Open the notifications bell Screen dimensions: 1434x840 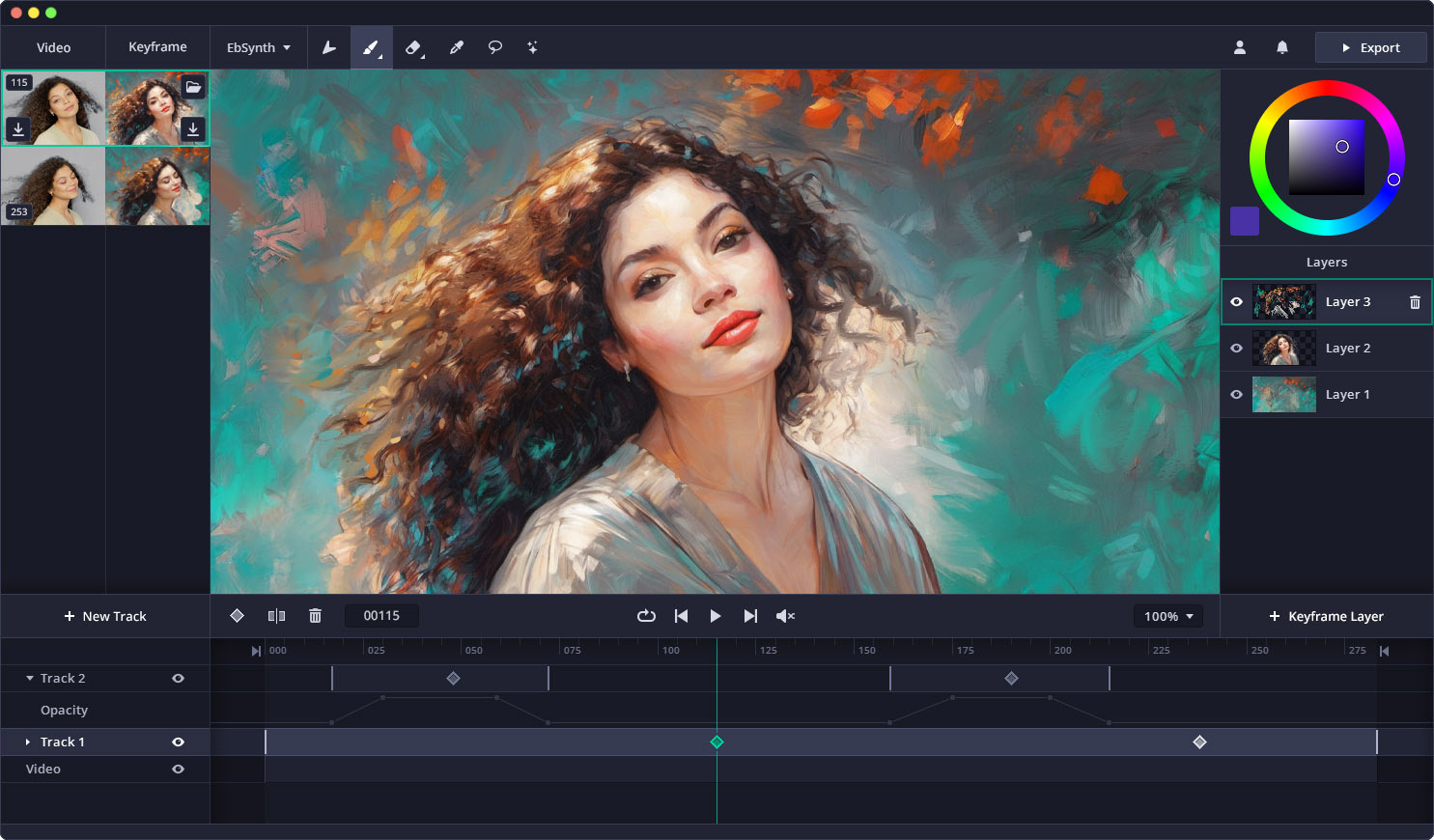click(x=1281, y=47)
